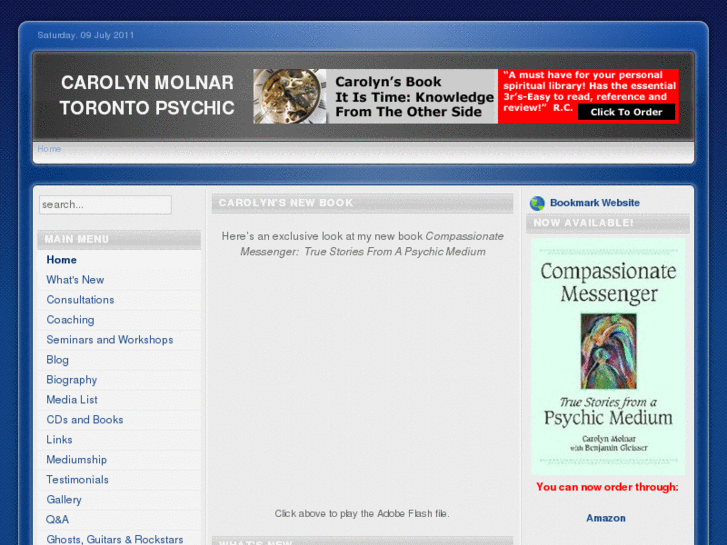View the Biography page
This screenshot has width=727, height=545.
coord(71,379)
